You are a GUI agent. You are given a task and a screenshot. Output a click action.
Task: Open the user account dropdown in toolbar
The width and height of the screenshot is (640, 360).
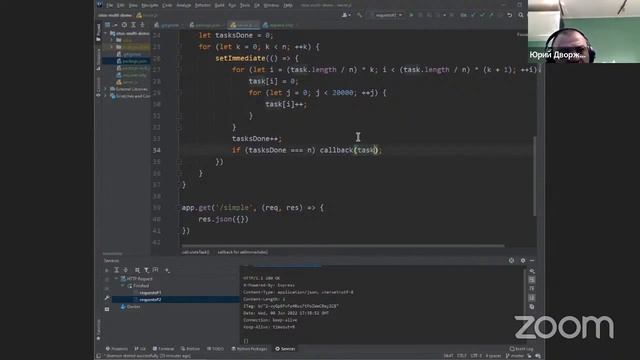pos(346,15)
